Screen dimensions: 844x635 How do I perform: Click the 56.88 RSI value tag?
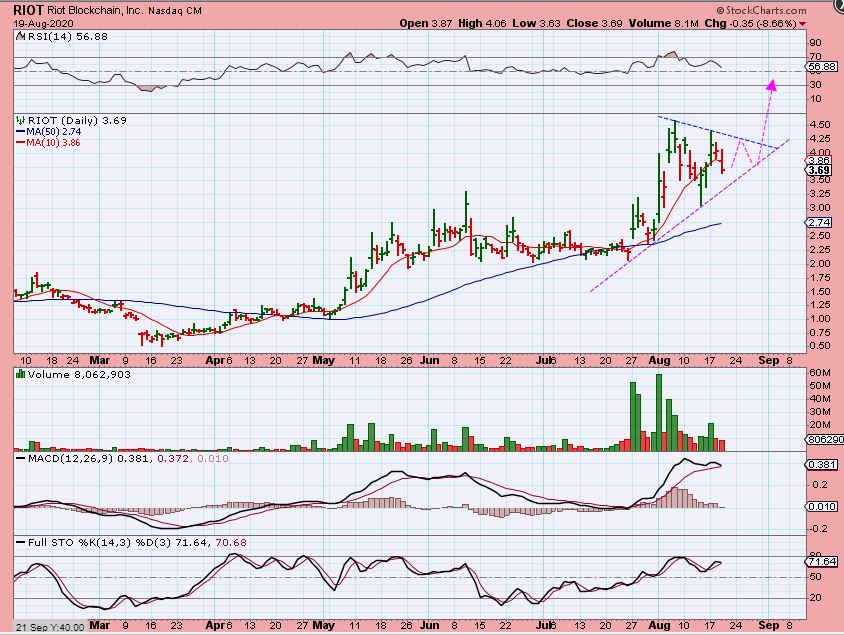tap(822, 66)
